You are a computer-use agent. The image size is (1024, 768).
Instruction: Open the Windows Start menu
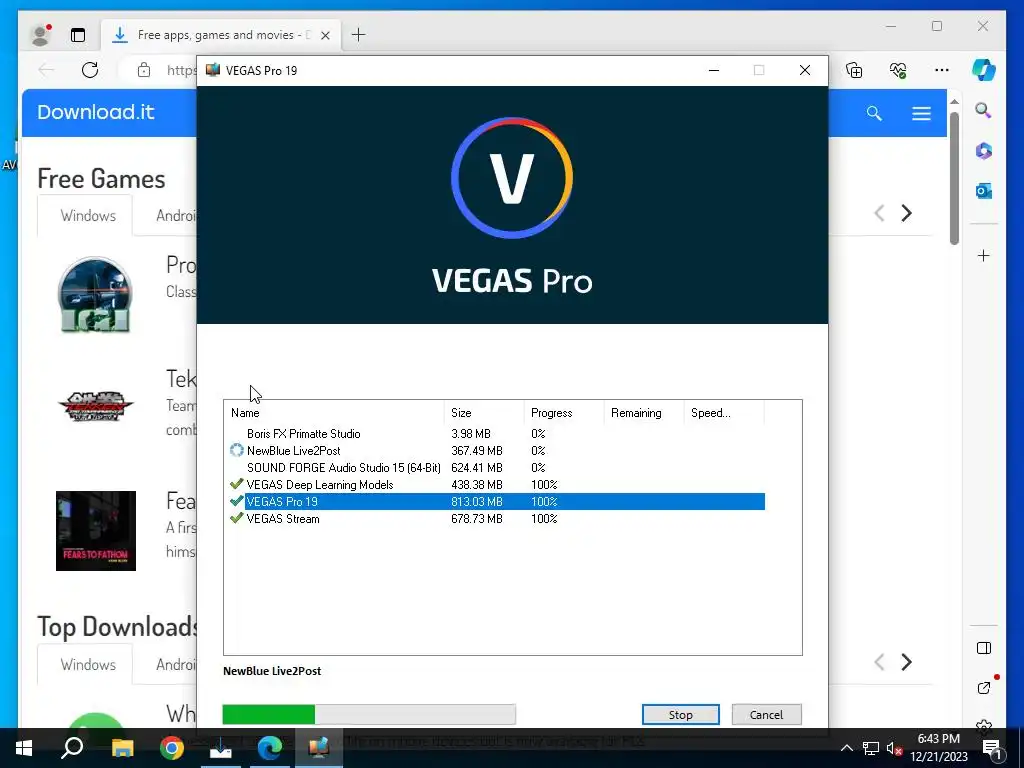24,748
